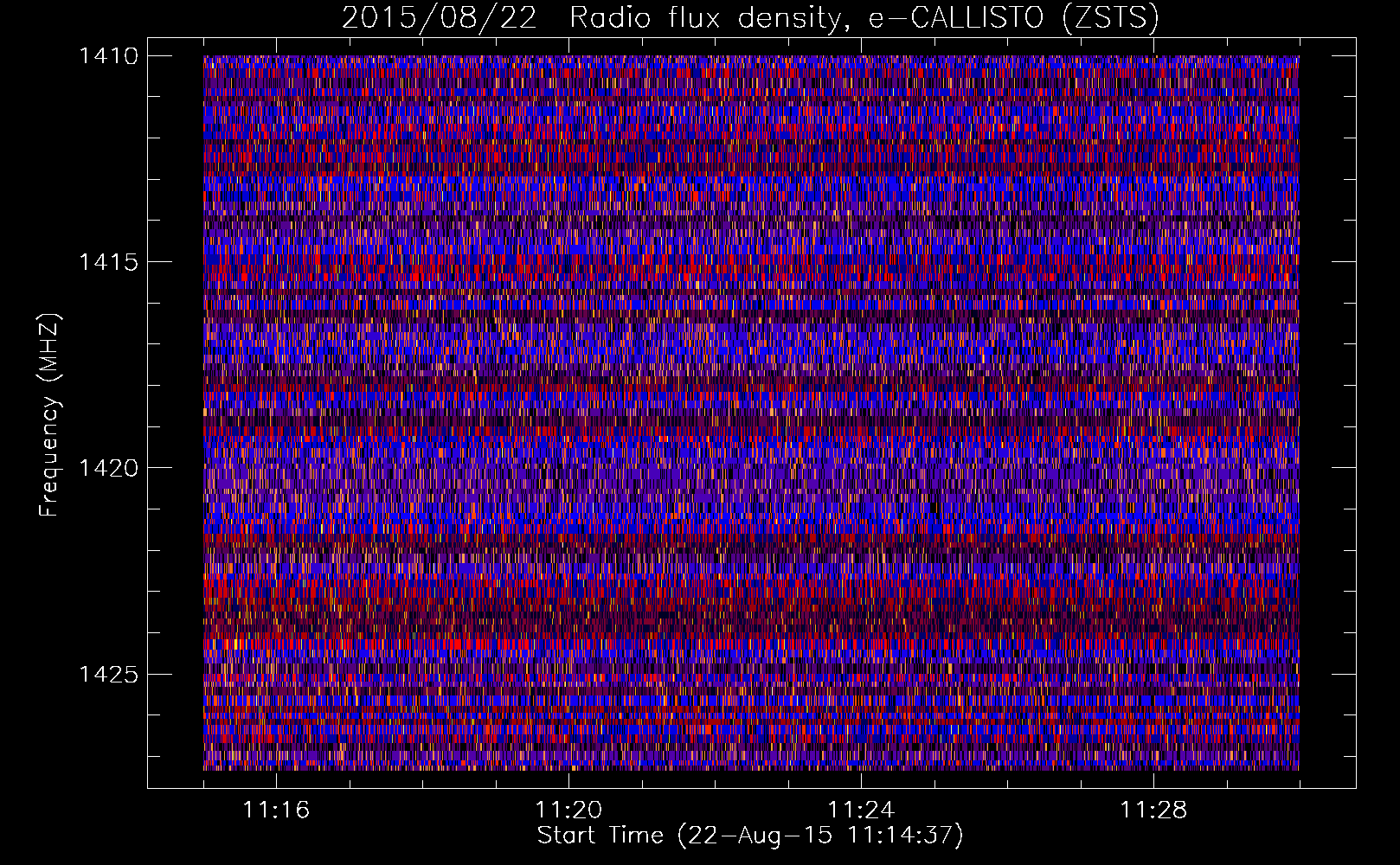Click the 'Frequency (MHZ)' axis label
Image resolution: width=1400 pixels, height=865 pixels.
(x=49, y=414)
